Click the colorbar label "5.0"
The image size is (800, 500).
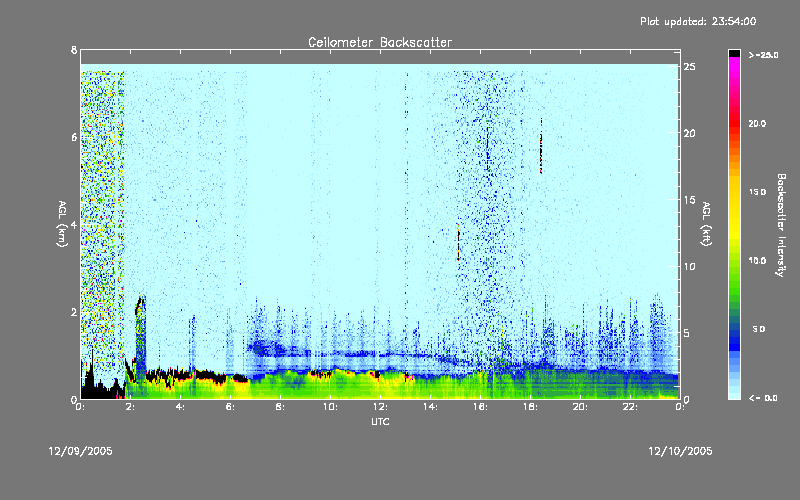(759, 329)
